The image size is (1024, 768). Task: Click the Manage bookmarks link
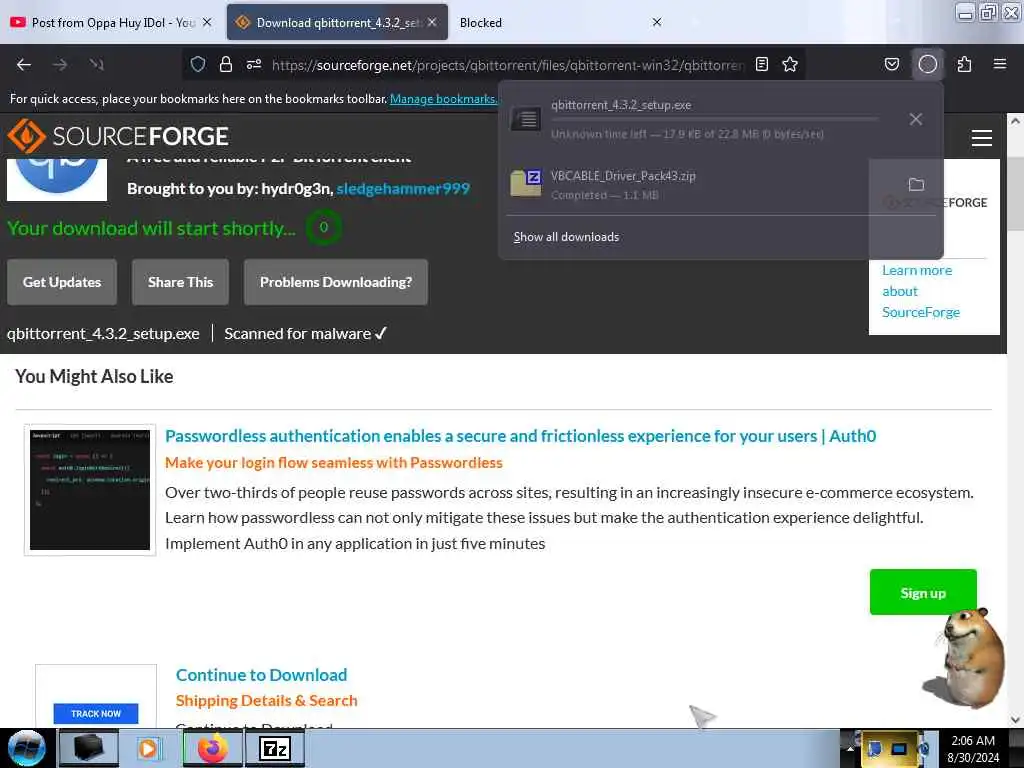(443, 99)
